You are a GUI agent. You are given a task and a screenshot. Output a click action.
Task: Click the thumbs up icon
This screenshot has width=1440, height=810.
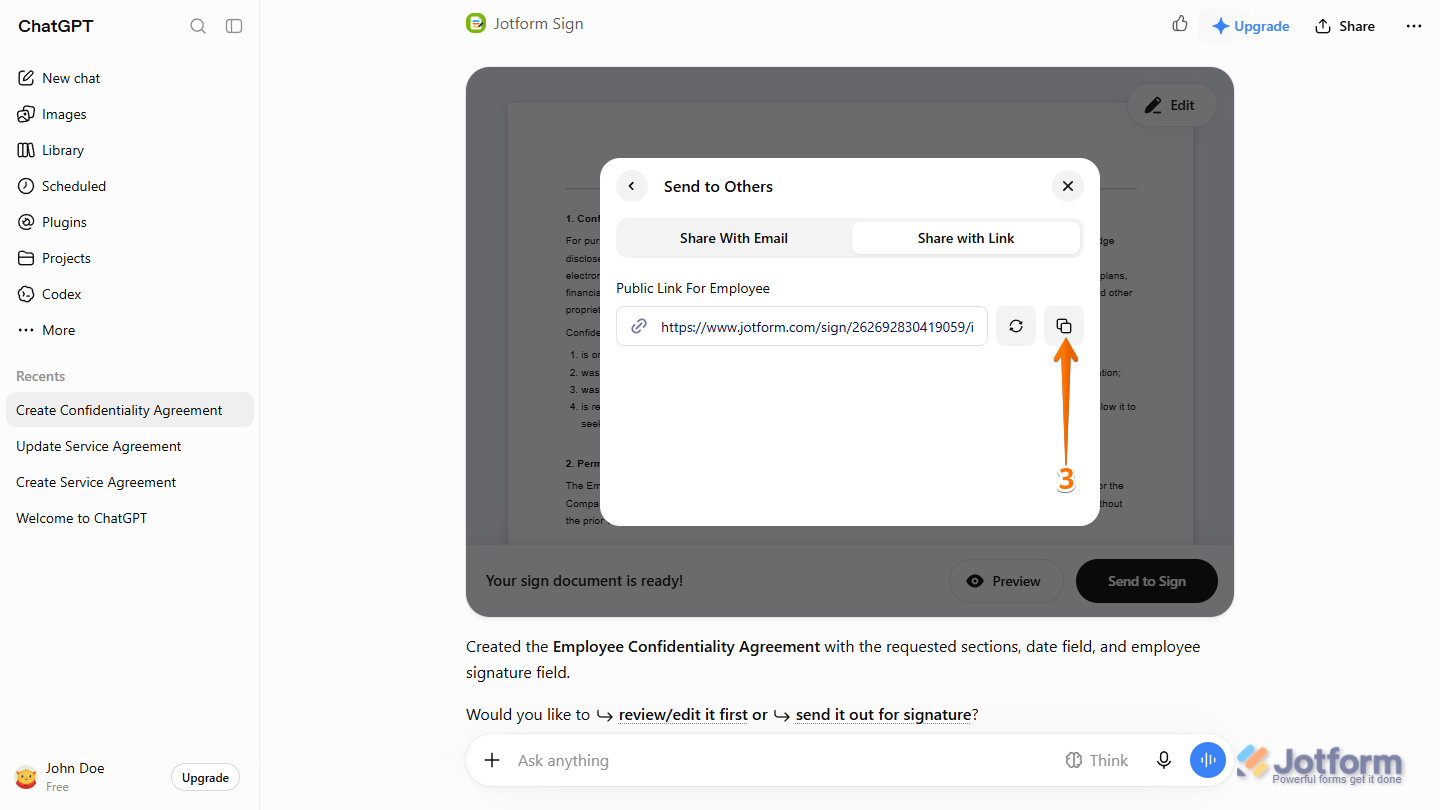1180,24
